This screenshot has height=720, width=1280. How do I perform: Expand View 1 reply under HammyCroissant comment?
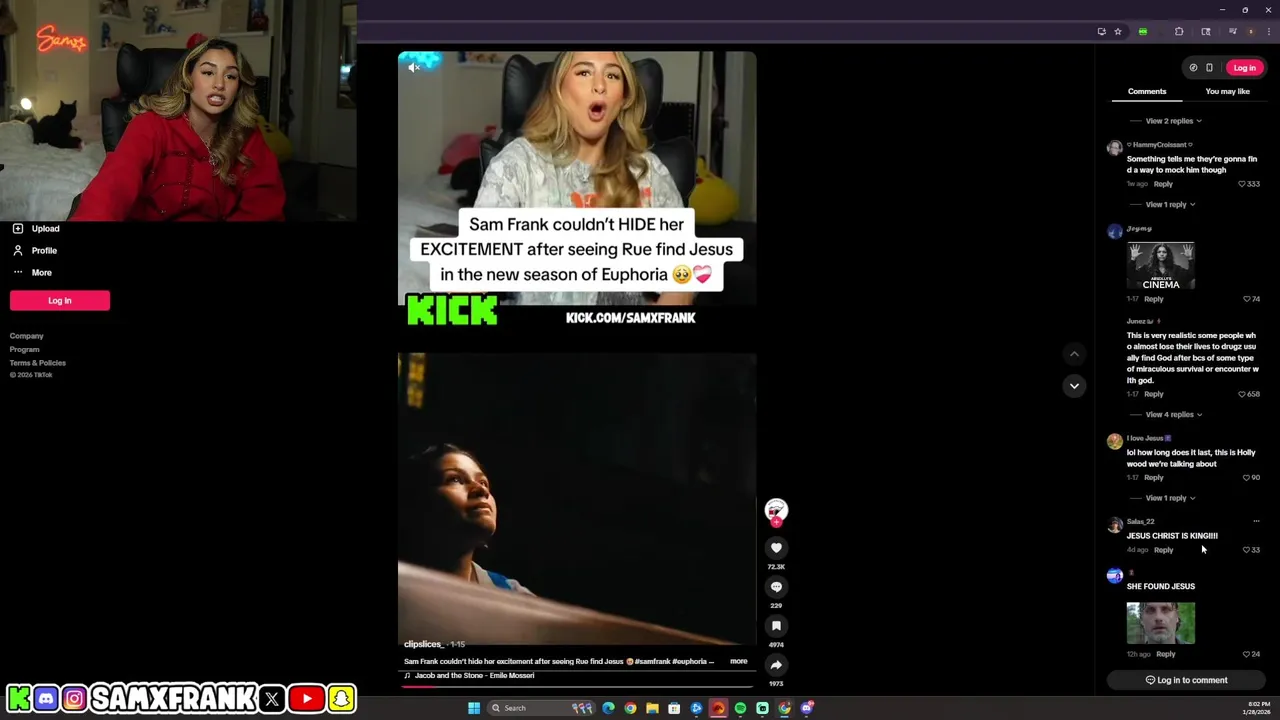[x=1170, y=205]
